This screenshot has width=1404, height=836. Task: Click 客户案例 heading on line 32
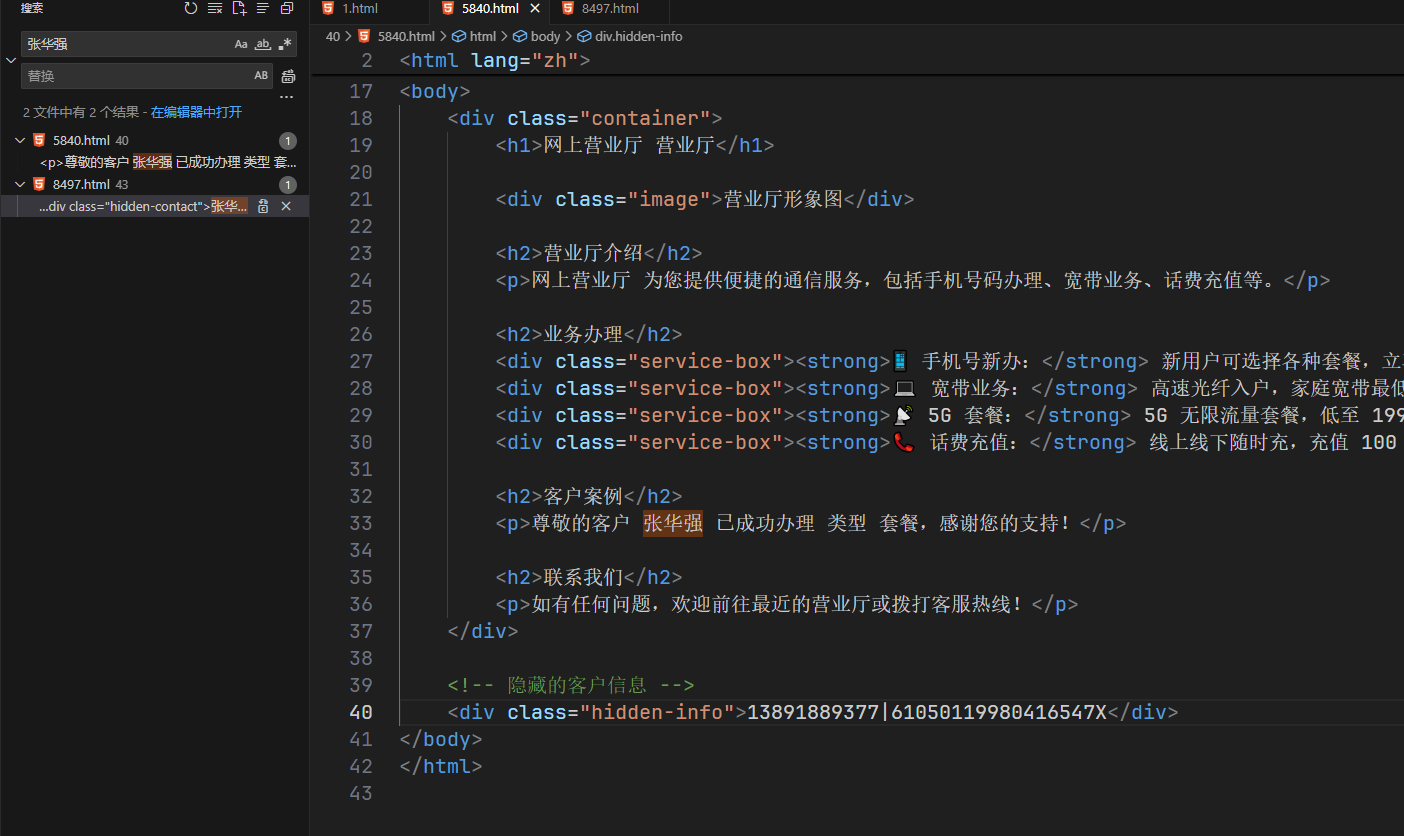click(x=583, y=496)
